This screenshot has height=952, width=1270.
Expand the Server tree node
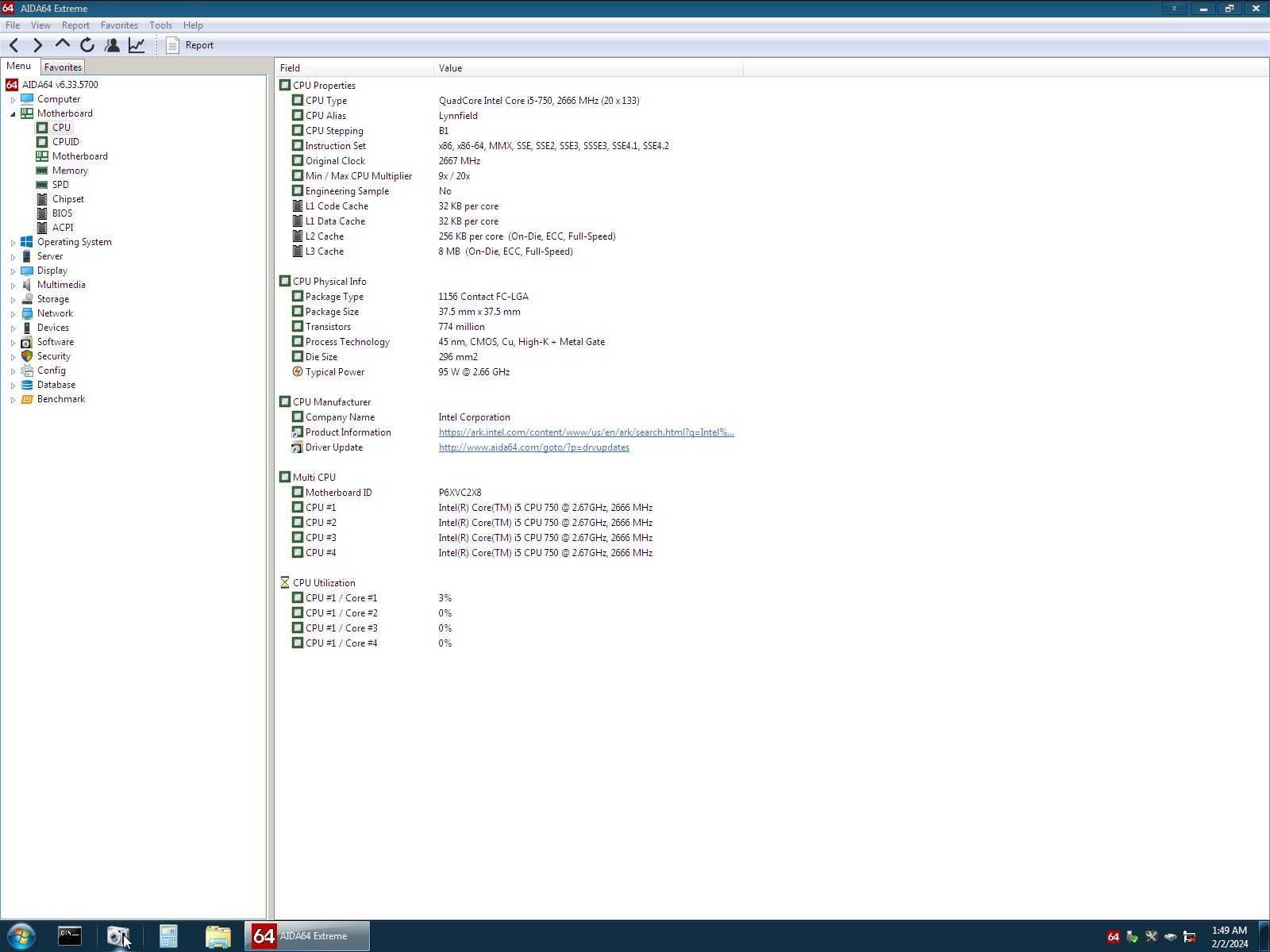click(13, 257)
